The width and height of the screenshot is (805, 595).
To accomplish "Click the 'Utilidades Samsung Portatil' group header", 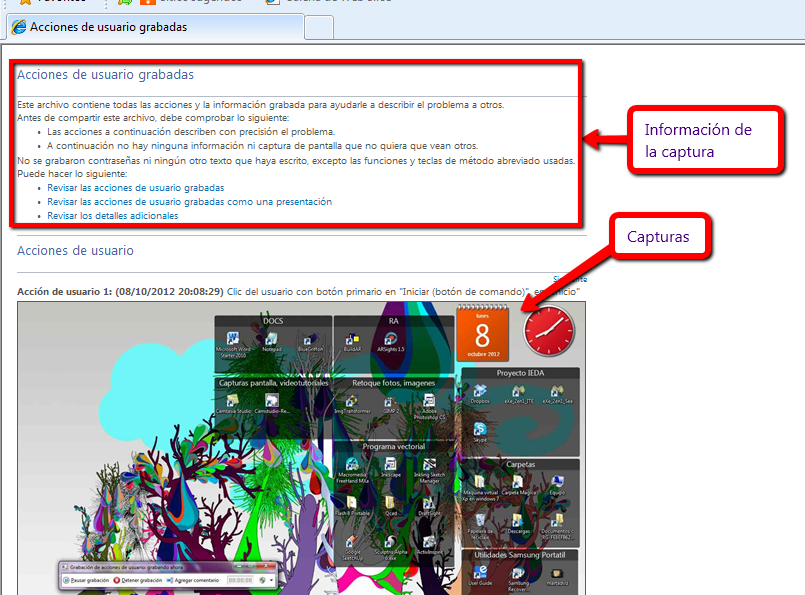I will pyautogui.click(x=520, y=555).
